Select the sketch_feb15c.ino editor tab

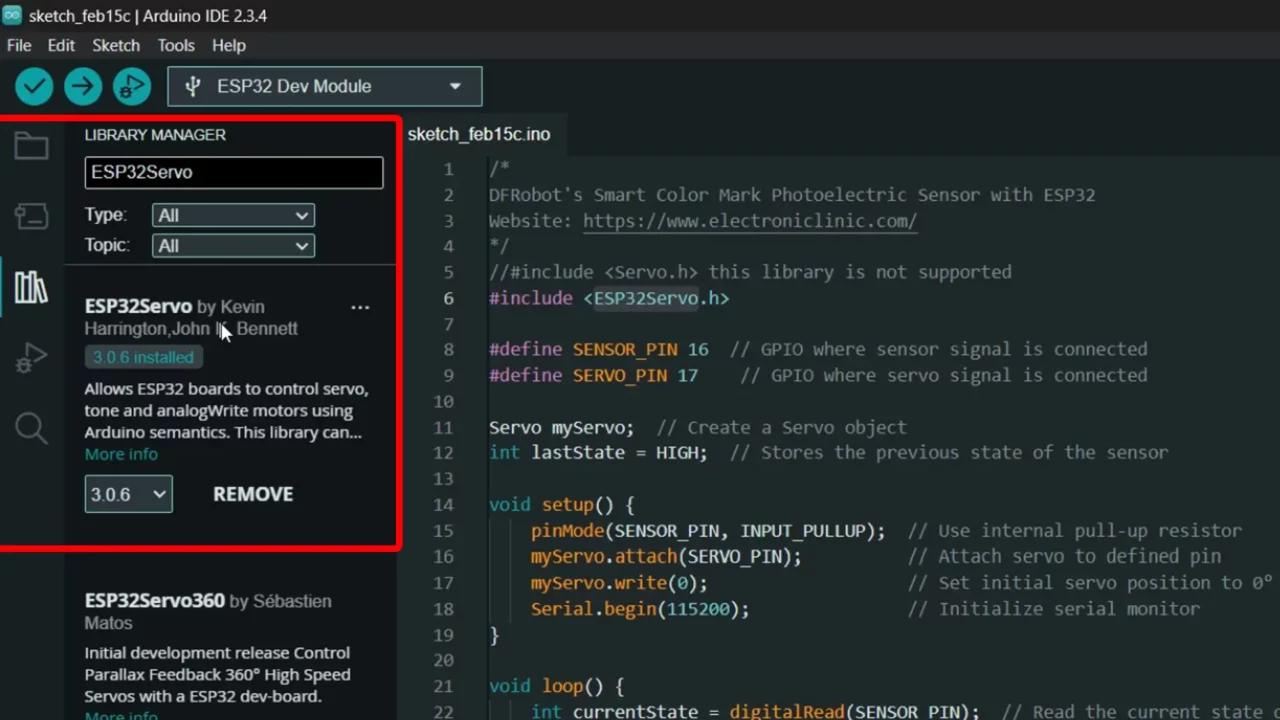[479, 134]
